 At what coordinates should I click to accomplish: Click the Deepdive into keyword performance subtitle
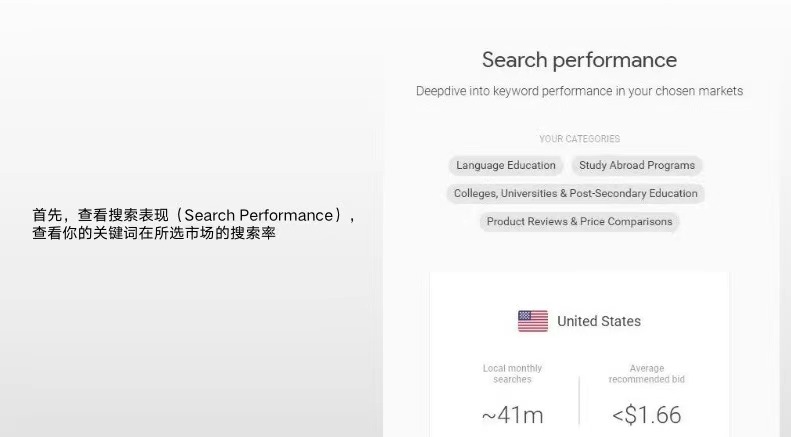point(579,91)
